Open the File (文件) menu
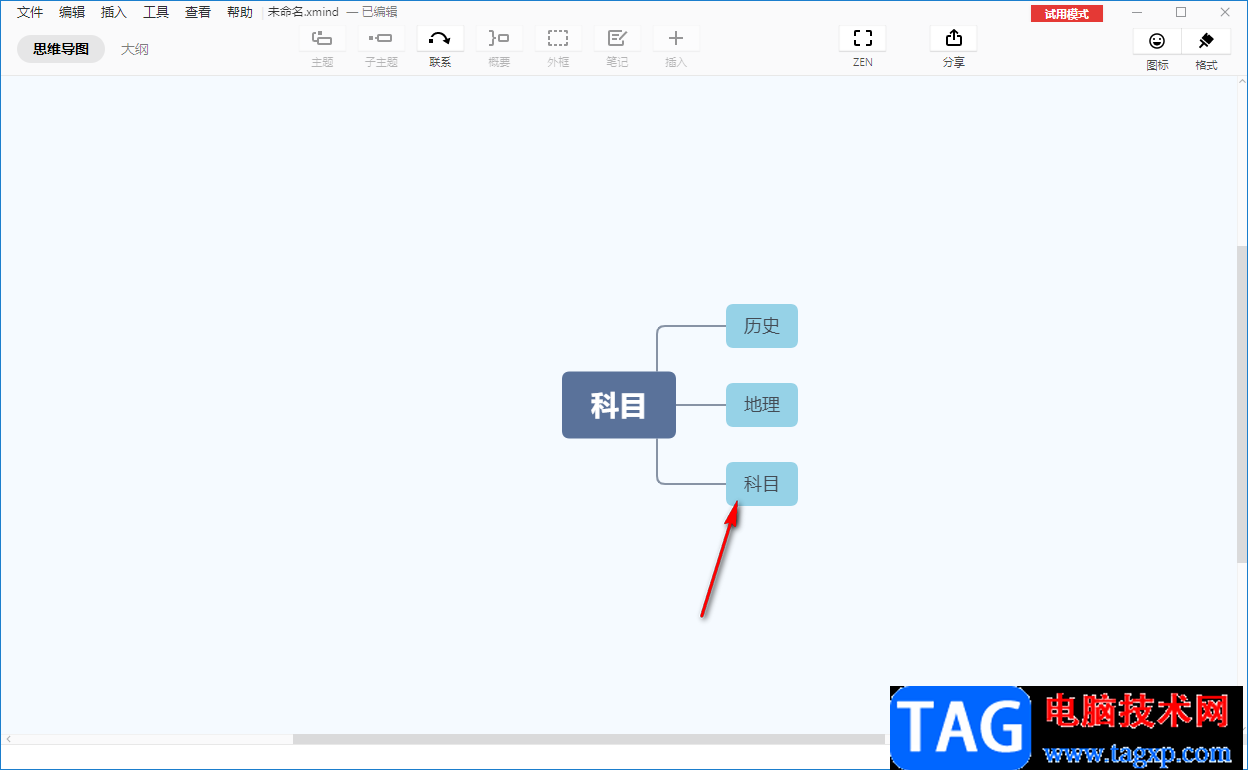The width and height of the screenshot is (1248, 770). click(x=30, y=12)
